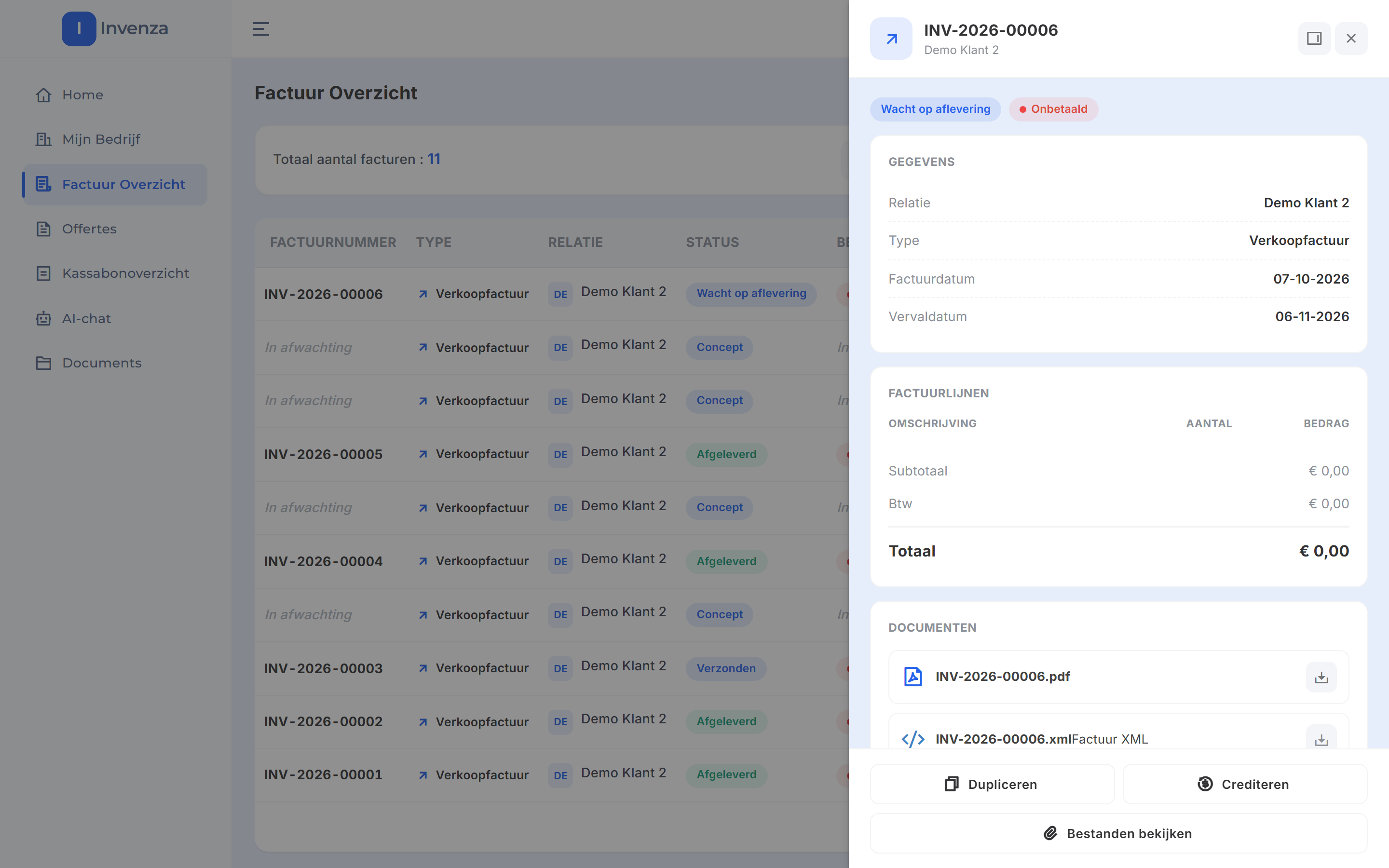
Task: Download the INV-2026-00006.xml file
Action: (1321, 737)
